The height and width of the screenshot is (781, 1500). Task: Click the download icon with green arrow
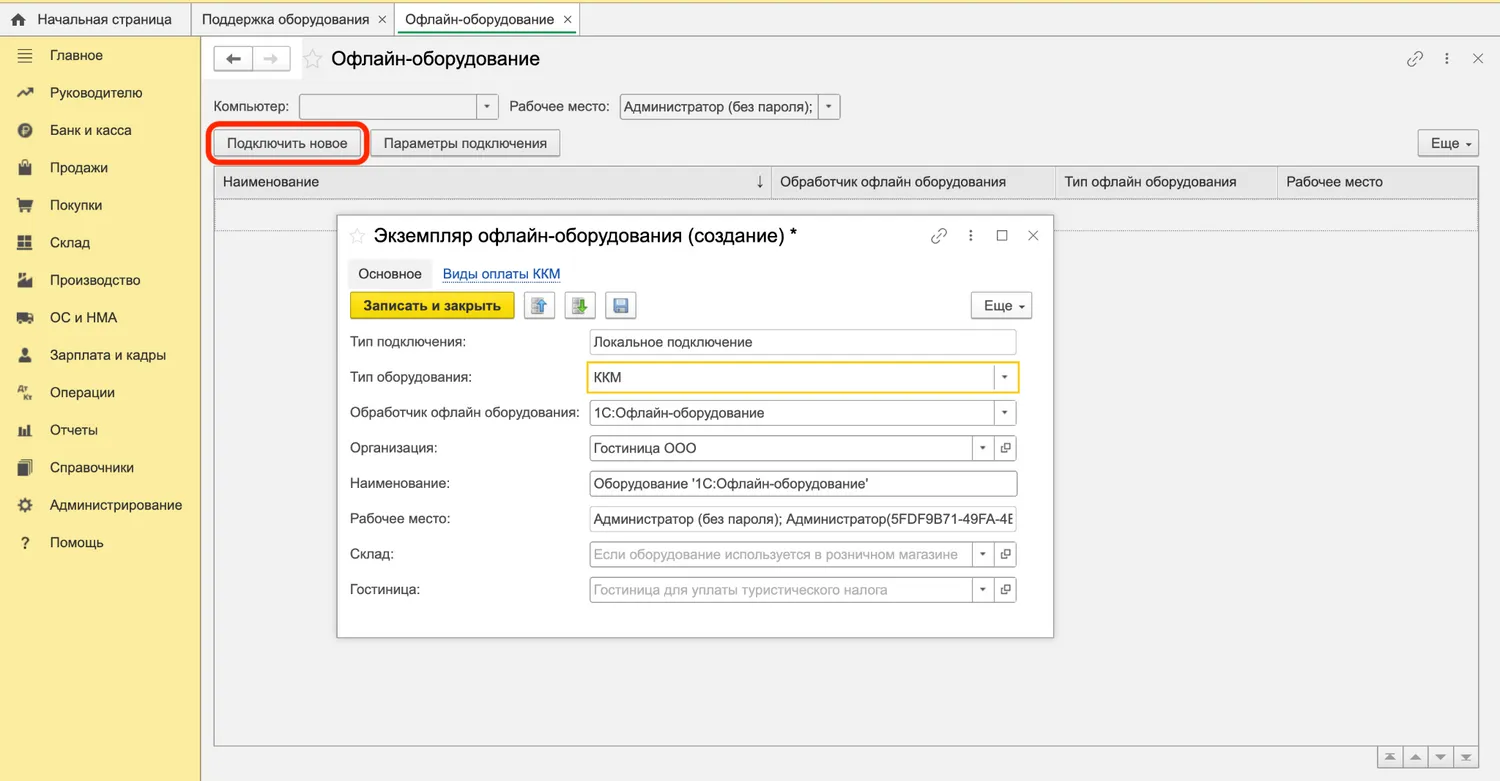(x=580, y=306)
